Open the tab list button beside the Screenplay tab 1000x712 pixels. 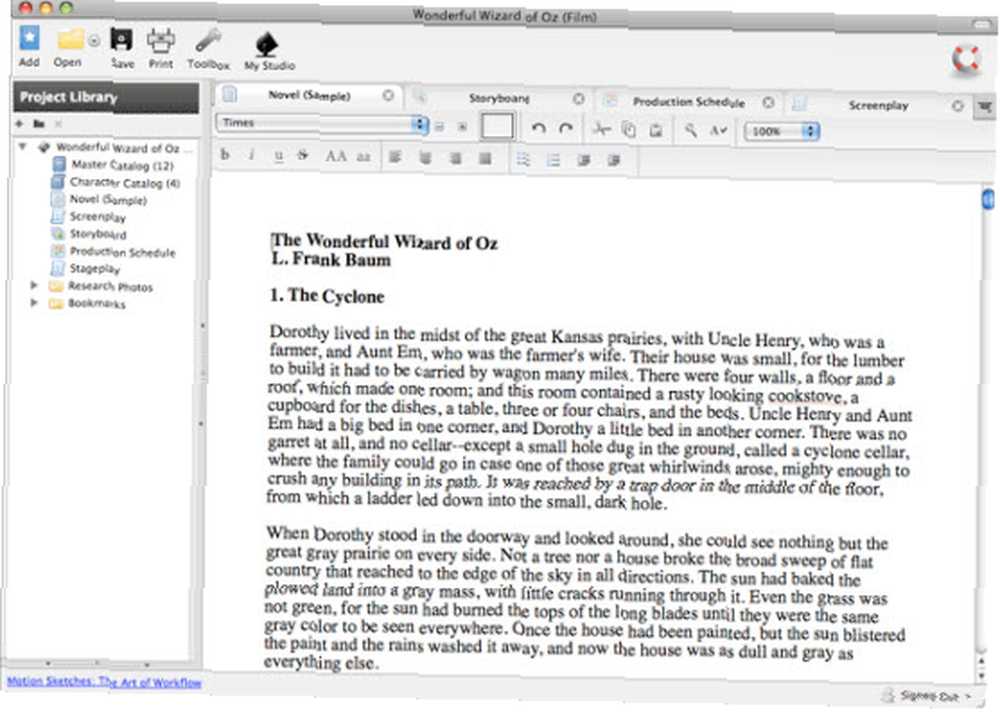coord(985,107)
